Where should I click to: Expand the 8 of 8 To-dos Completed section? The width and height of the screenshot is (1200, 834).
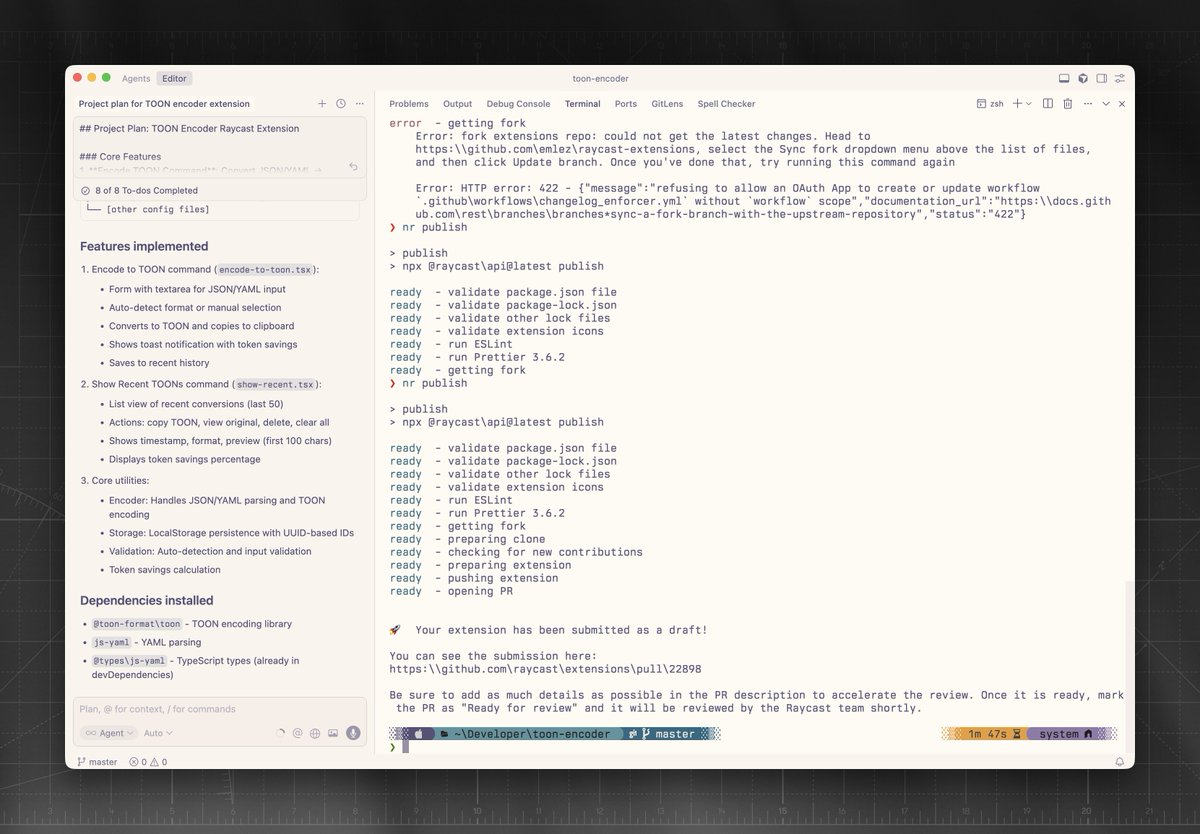[219, 190]
